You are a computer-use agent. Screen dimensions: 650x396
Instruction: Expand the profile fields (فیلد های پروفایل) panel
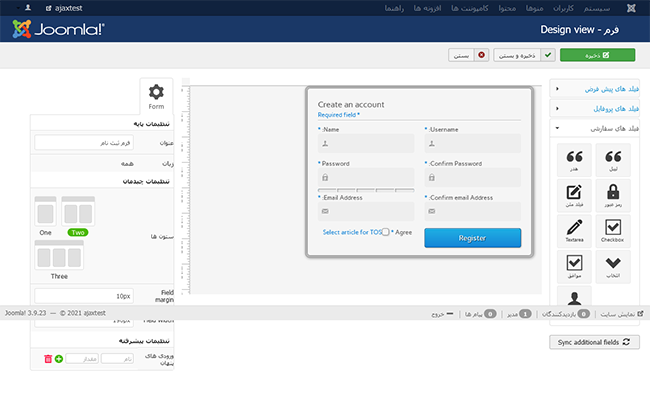point(594,109)
